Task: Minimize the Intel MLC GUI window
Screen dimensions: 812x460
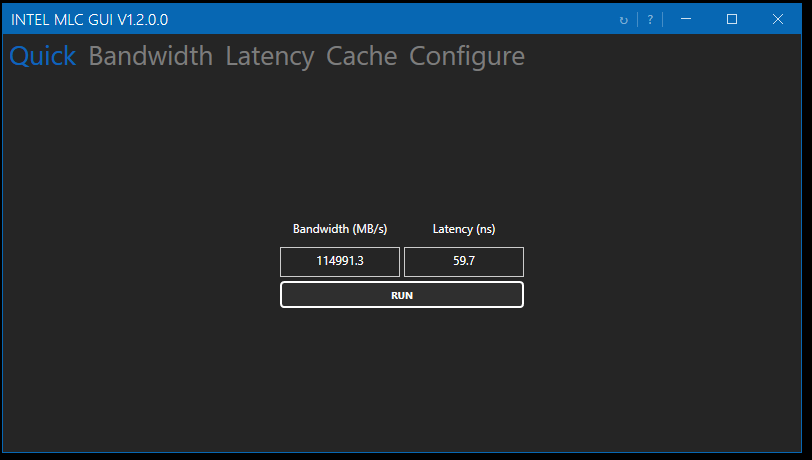Action: coord(686,19)
